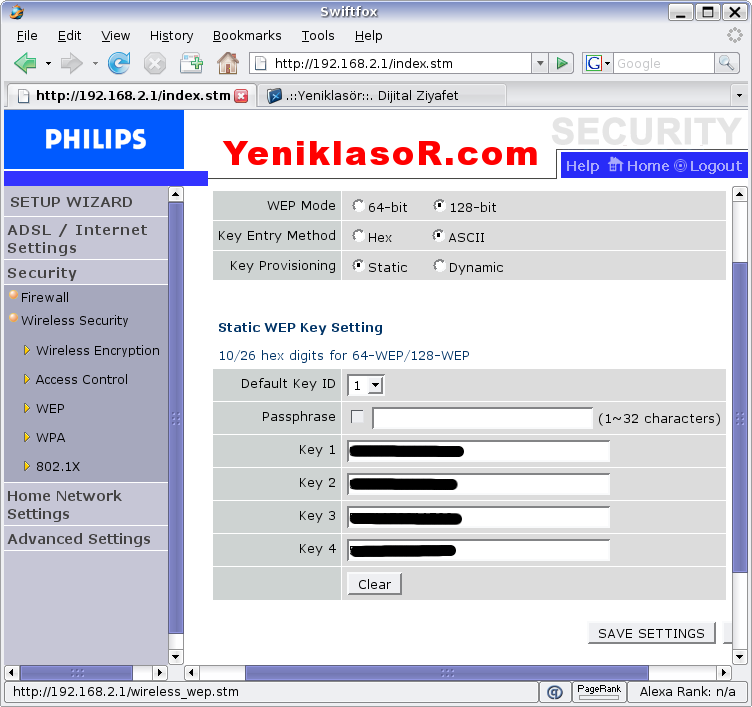Click the Home icon in the toolbar
The image size is (752, 707).
pos(228,63)
